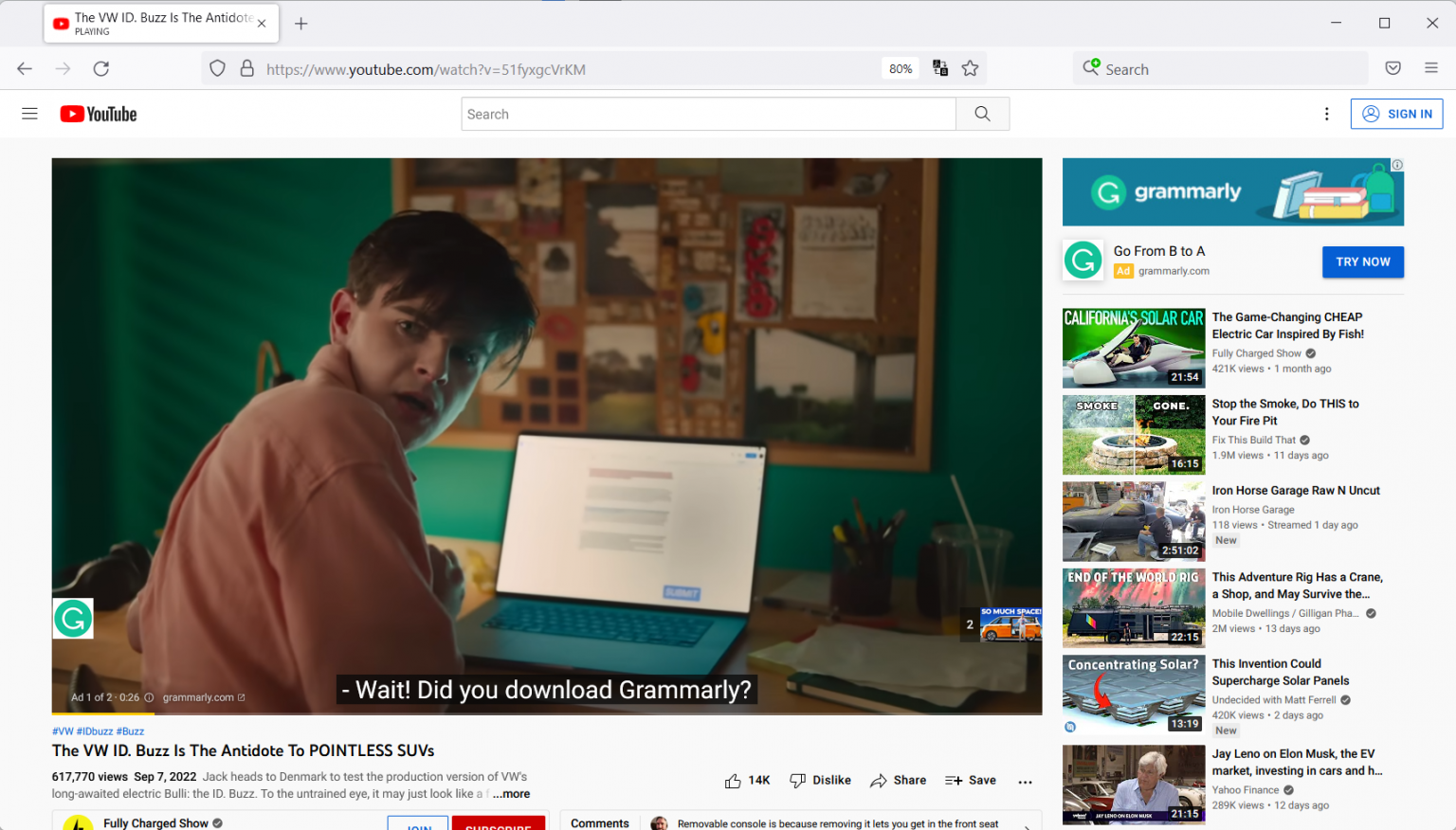Click the YouTube logo
This screenshot has width=1456, height=830.
(x=98, y=114)
